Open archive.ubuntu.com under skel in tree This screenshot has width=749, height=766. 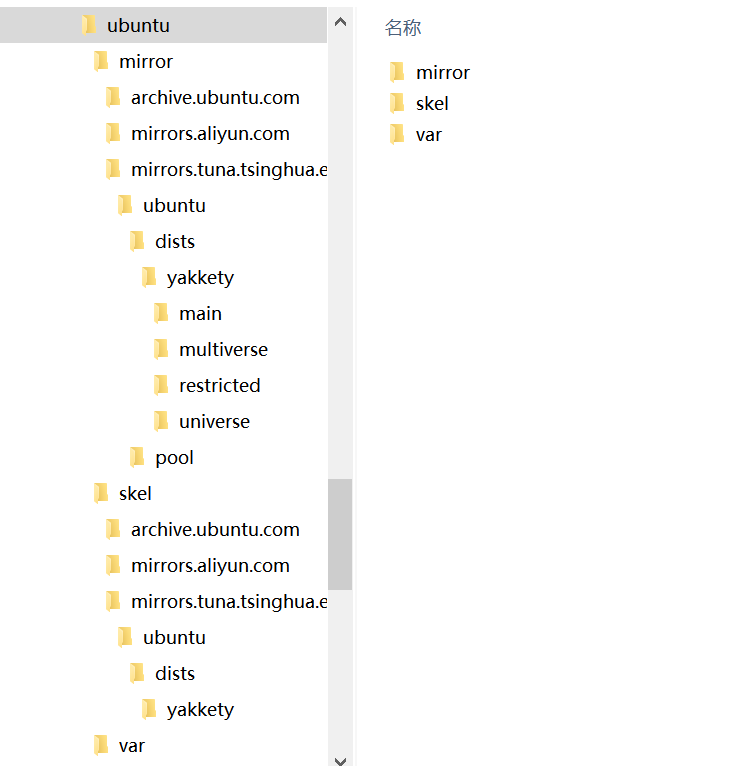click(215, 530)
